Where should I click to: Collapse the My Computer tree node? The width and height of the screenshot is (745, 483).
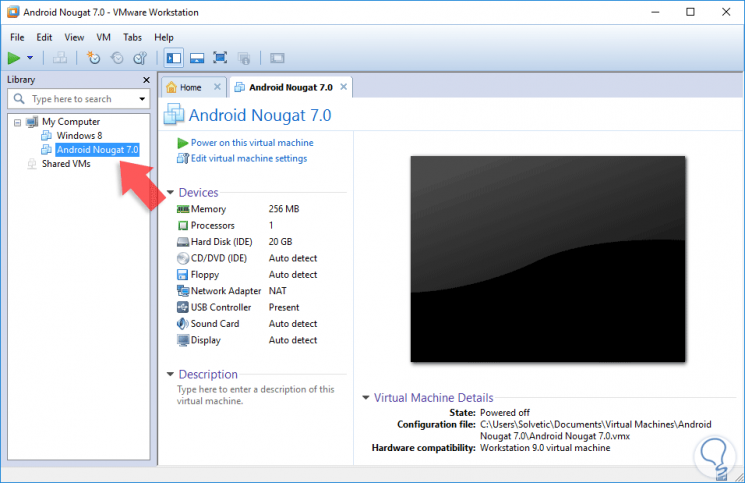tap(17, 123)
